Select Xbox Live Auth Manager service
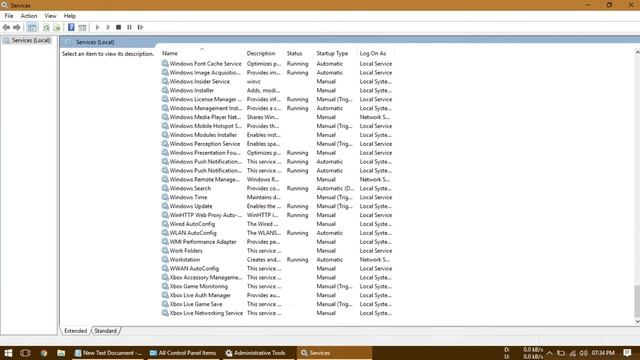This screenshot has width=640, height=360. 277,296
